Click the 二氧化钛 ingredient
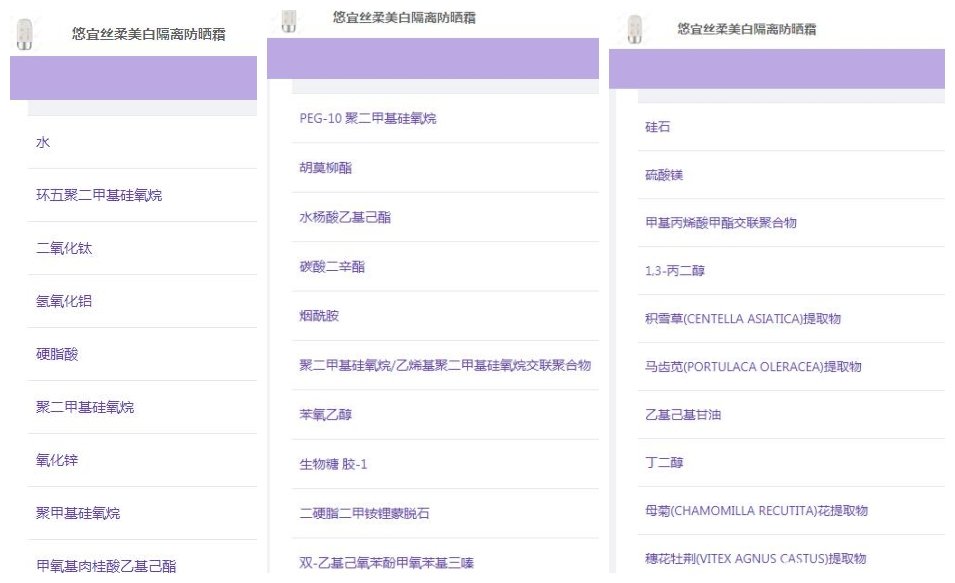Image resolution: width=955 pixels, height=583 pixels. [x=64, y=248]
